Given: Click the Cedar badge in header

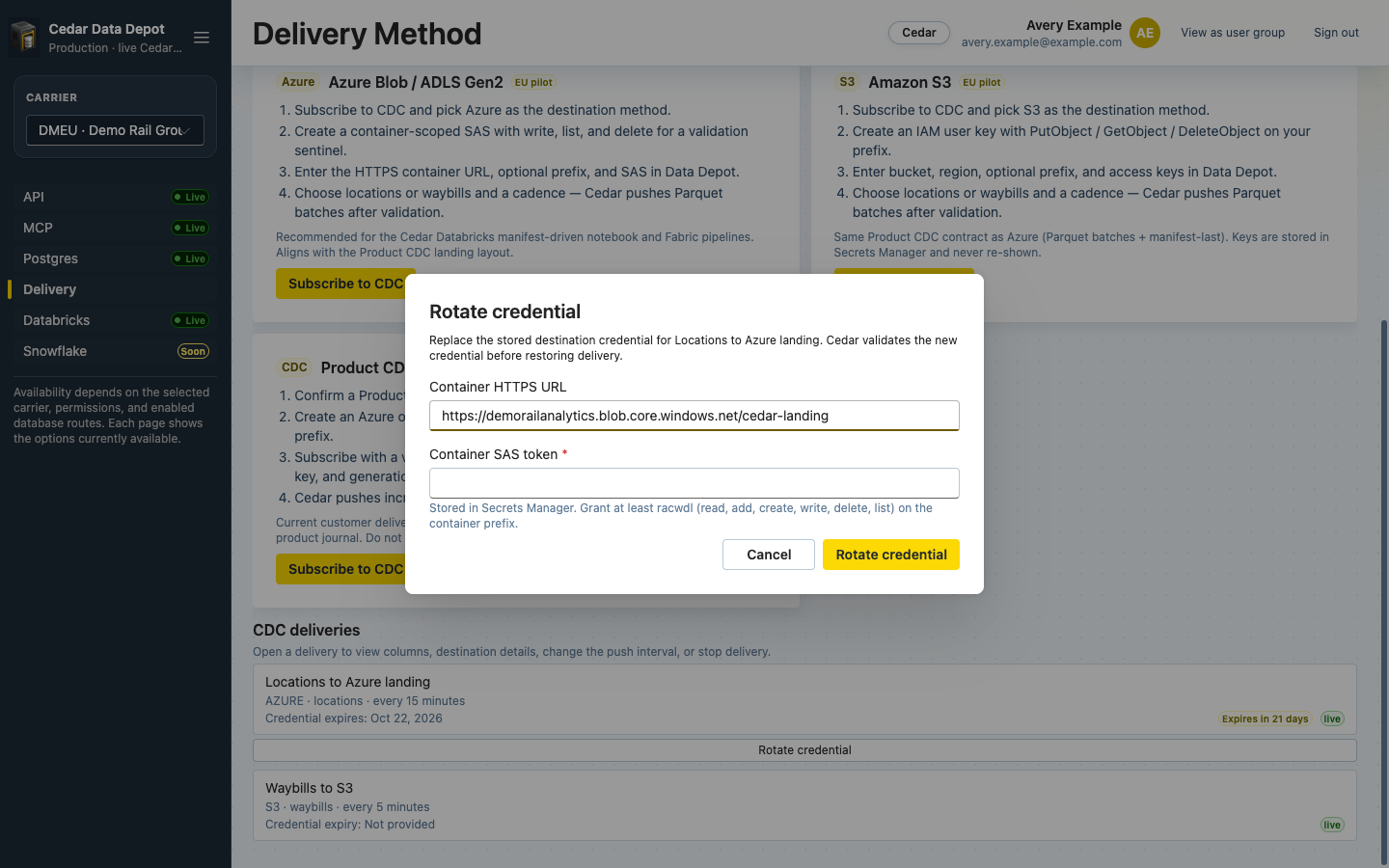Looking at the screenshot, I should tap(919, 33).
